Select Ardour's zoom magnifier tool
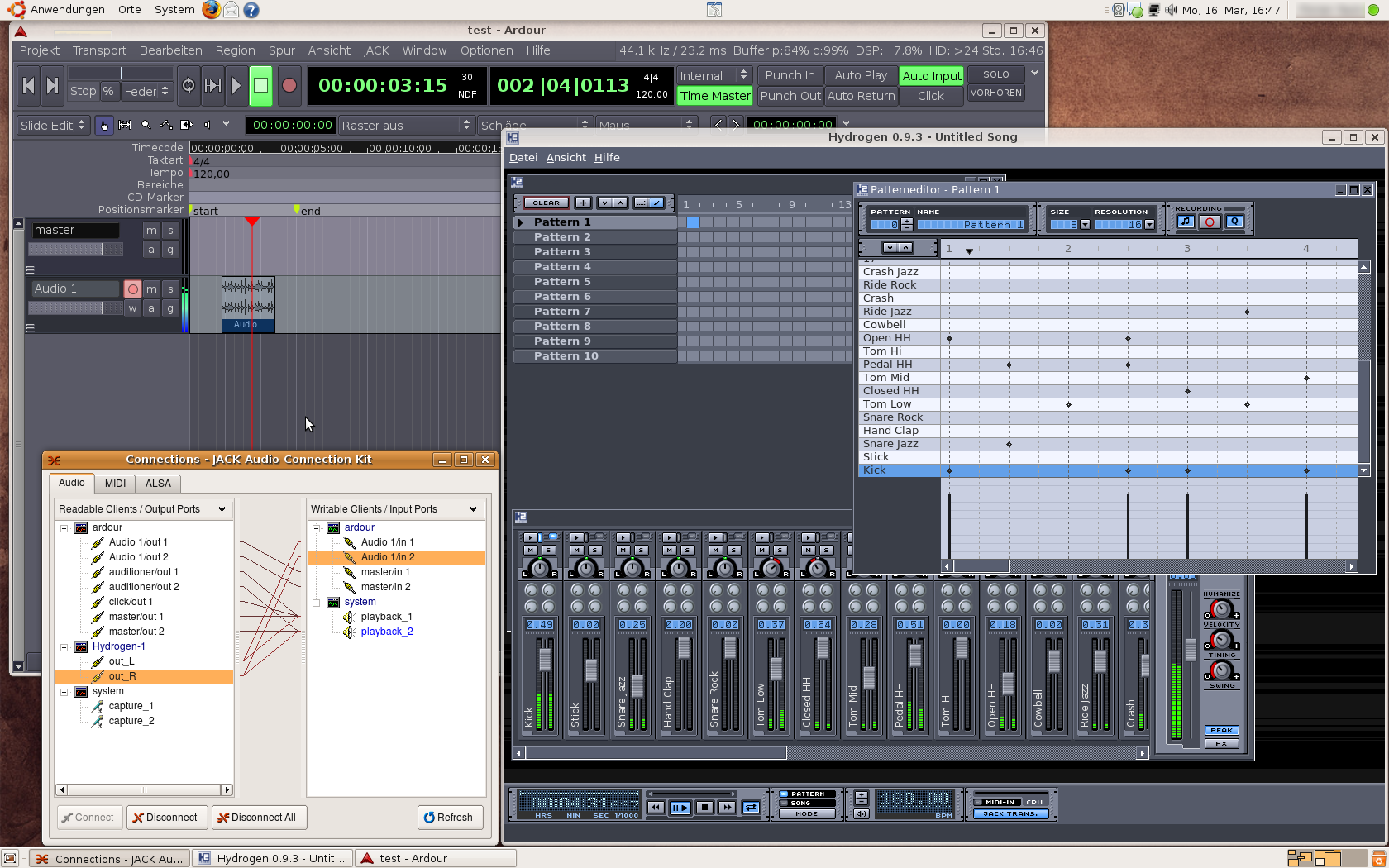The height and width of the screenshot is (868, 1389). tap(146, 125)
